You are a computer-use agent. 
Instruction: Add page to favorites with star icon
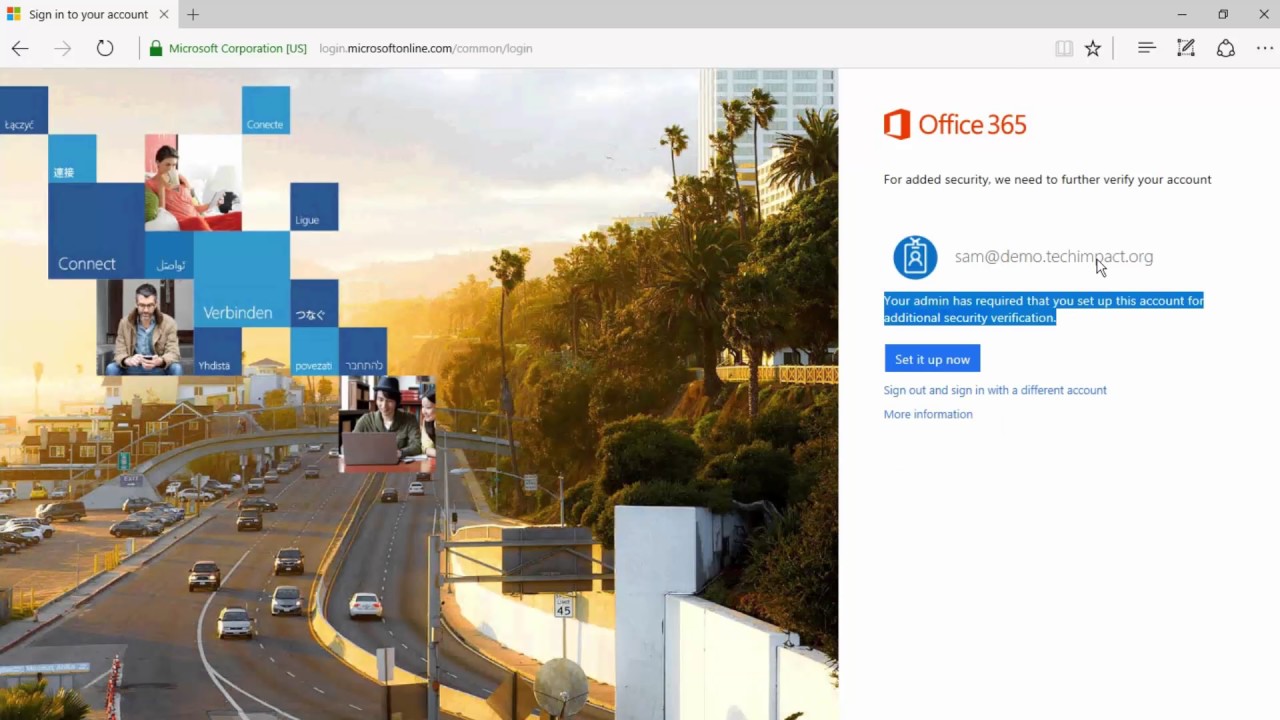tap(1093, 48)
